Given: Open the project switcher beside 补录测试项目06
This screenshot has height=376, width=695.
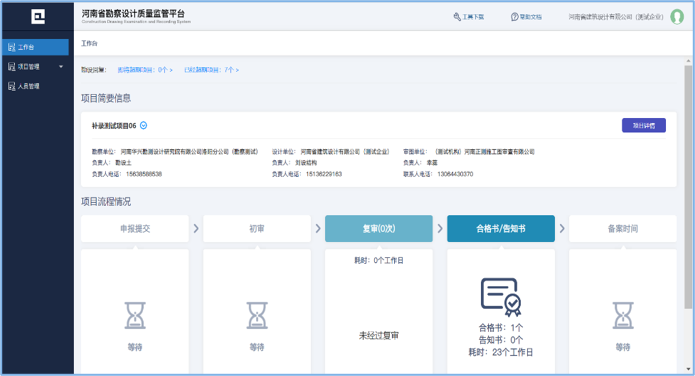Looking at the screenshot, I should point(144,125).
